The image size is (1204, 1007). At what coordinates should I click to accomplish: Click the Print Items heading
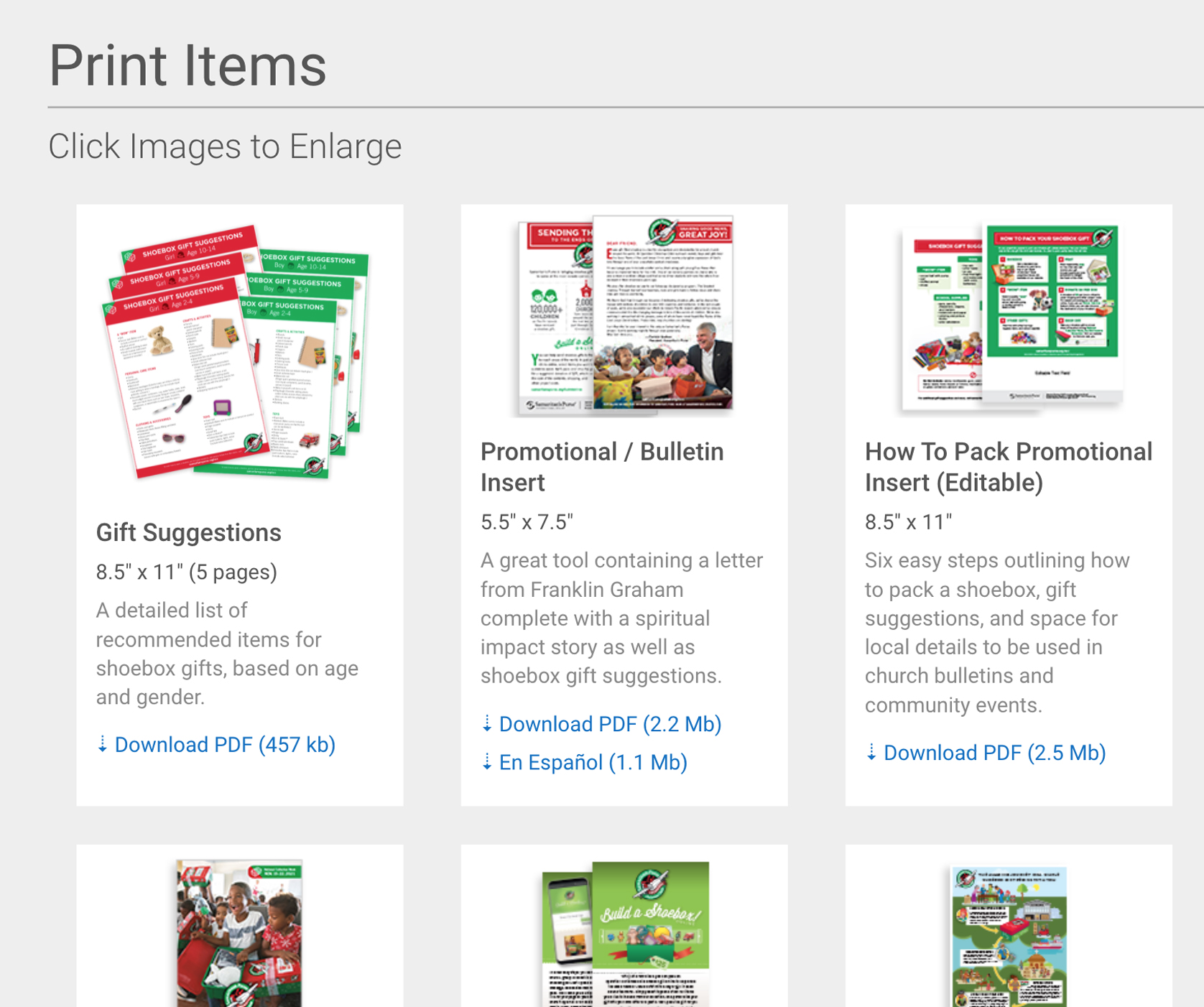tap(187, 65)
